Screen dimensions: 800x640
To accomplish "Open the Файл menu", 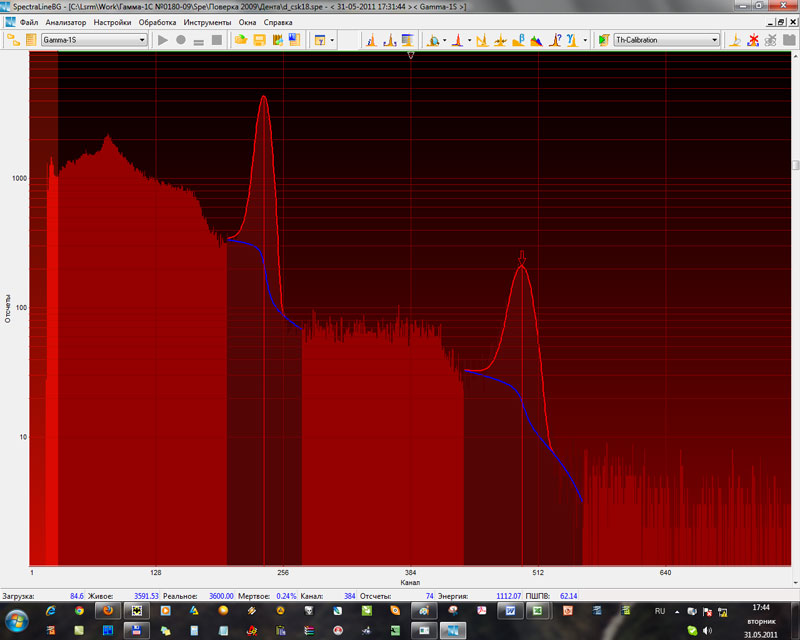I will pyautogui.click(x=29, y=22).
